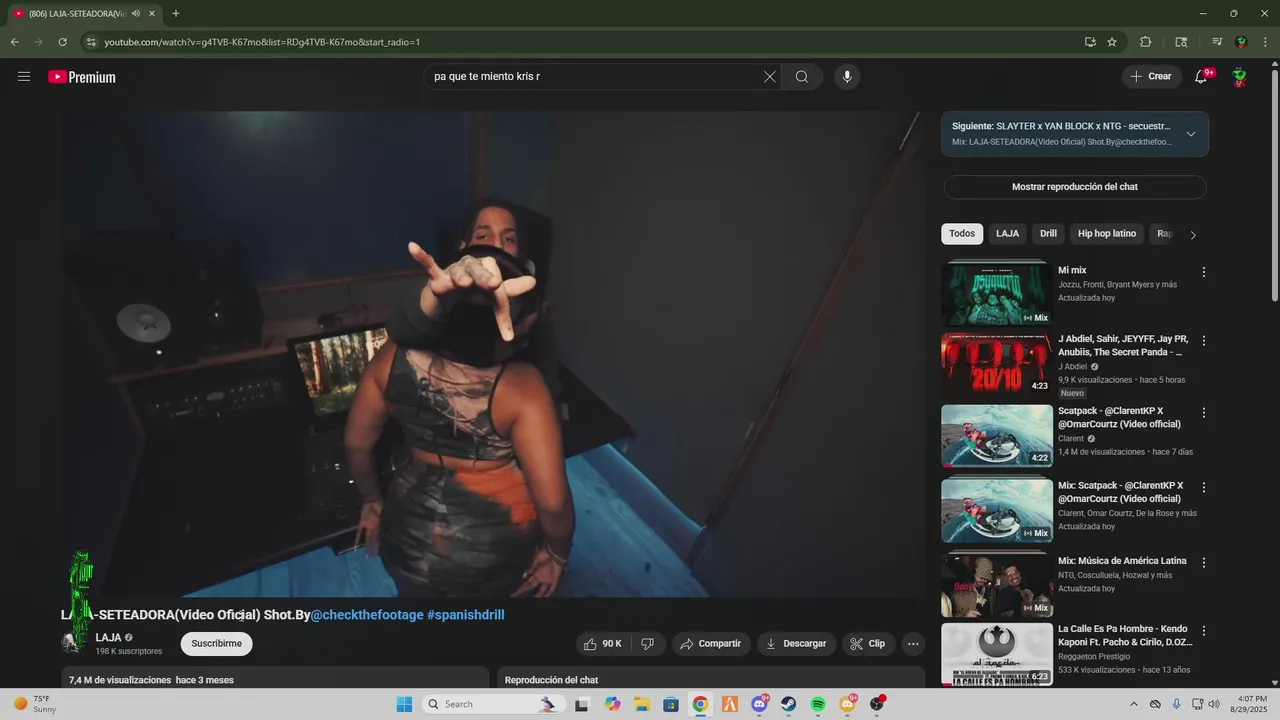1280x720 pixels.
Task: Reload the page in Chrome
Action: tap(62, 42)
